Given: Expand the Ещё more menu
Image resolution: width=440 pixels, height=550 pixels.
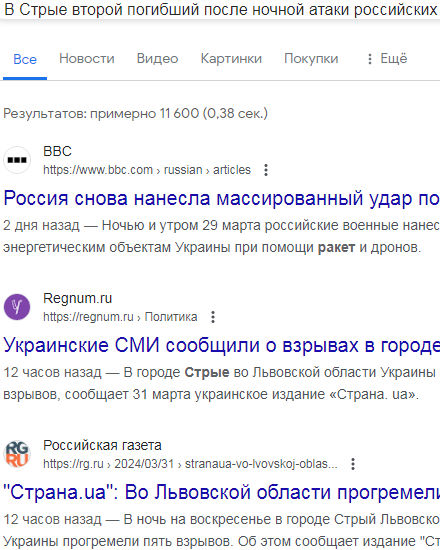Looking at the screenshot, I should click(x=387, y=59).
